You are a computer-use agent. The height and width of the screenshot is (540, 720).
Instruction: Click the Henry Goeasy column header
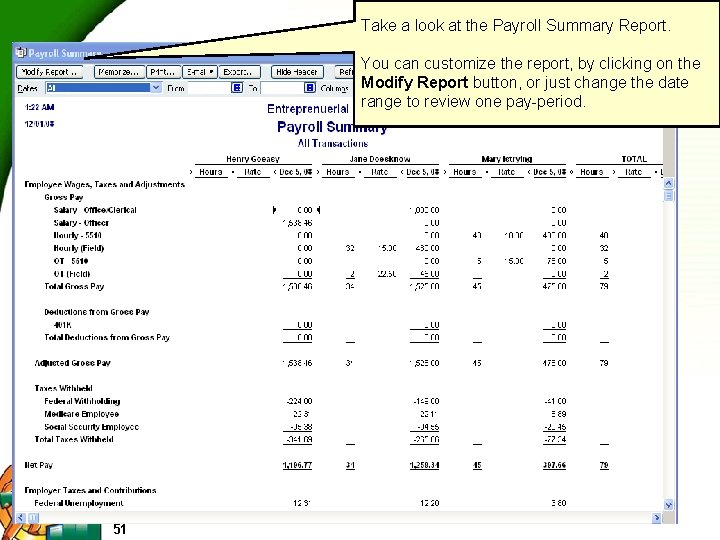[x=253, y=159]
